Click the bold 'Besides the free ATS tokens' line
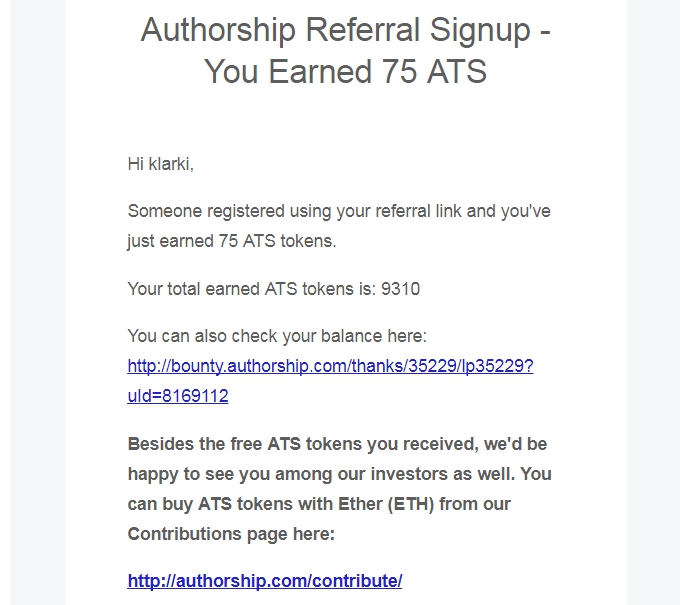Screen dimensions: 680x605 pyautogui.click(x=337, y=444)
